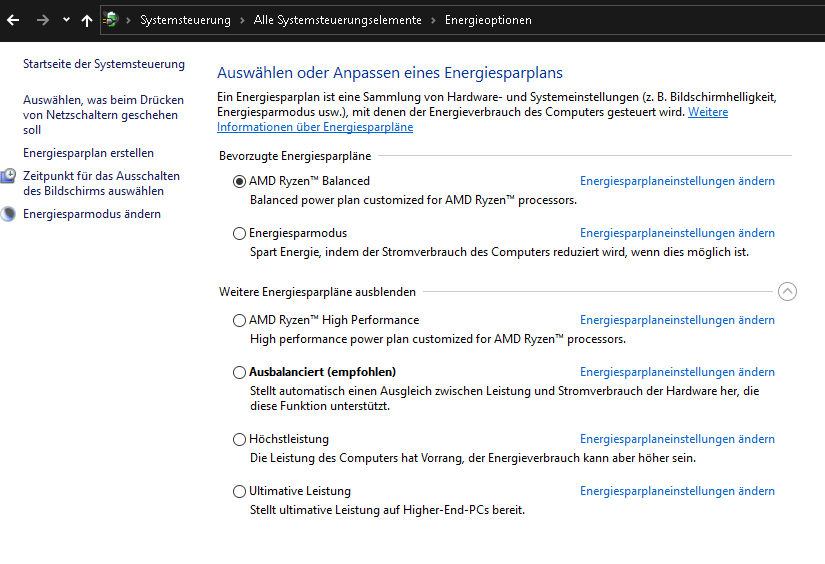Viewport: 825px width, 564px height.
Task: Select AMD Ryzen High Performance plan
Action: 239,320
